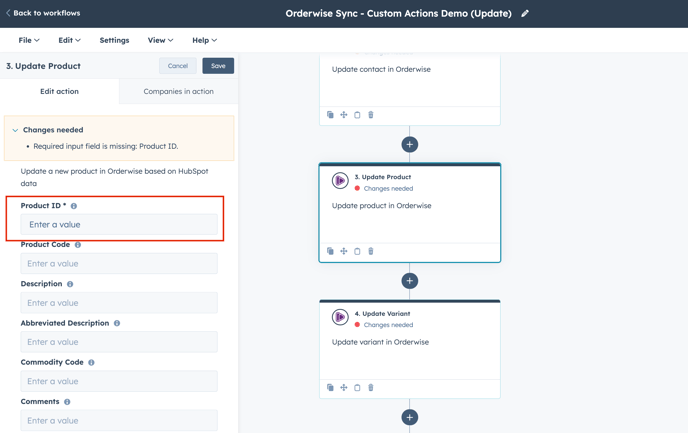Add an action above Update Product
This screenshot has height=433, width=688.
click(409, 144)
